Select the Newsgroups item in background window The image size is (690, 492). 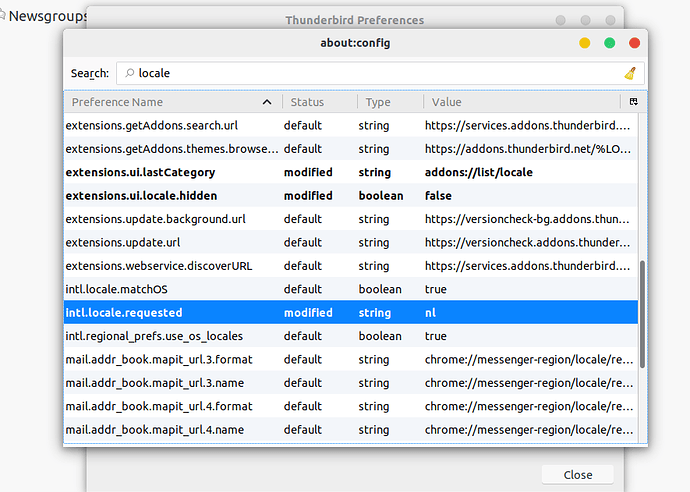(48, 16)
